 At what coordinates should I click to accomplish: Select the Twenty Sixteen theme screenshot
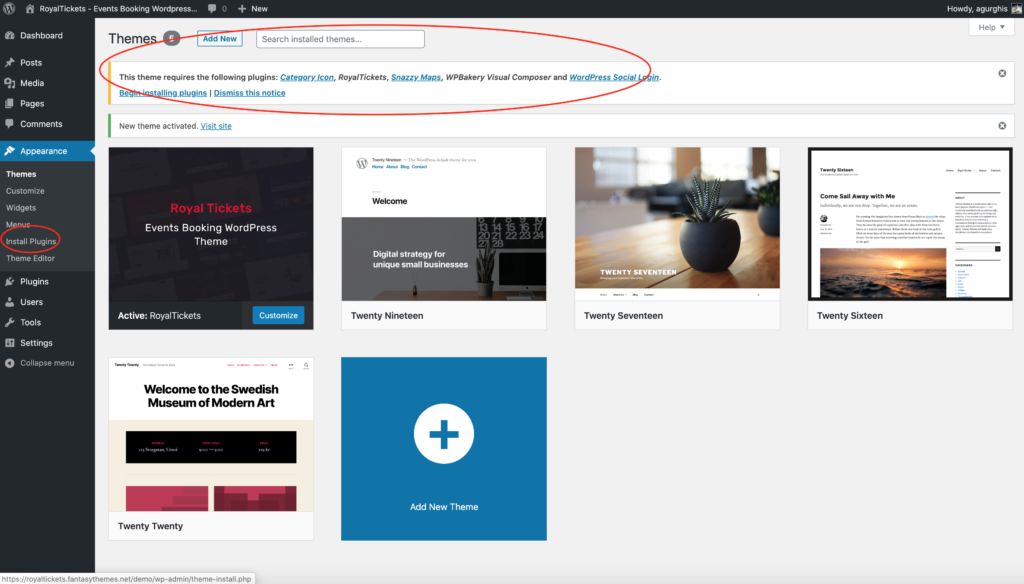click(x=910, y=224)
